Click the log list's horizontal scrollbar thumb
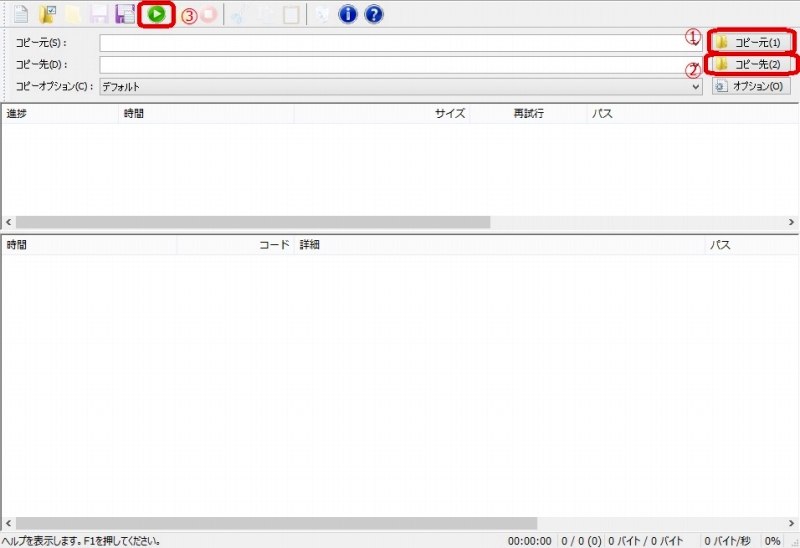The width and height of the screenshot is (800, 548). pos(276,523)
